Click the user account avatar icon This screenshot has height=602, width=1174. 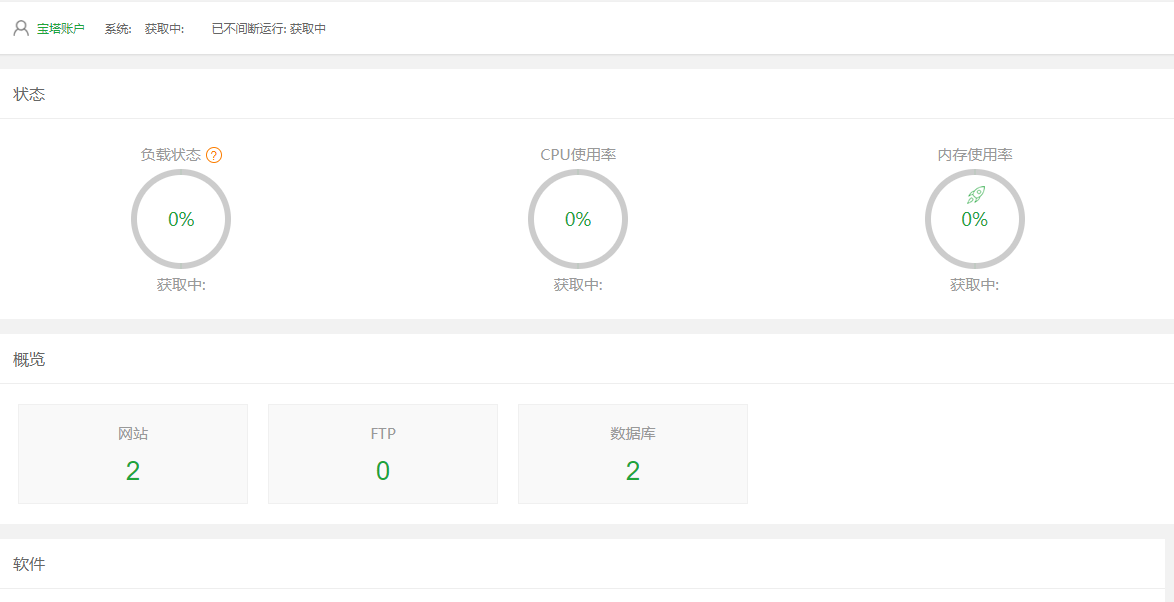[21, 28]
